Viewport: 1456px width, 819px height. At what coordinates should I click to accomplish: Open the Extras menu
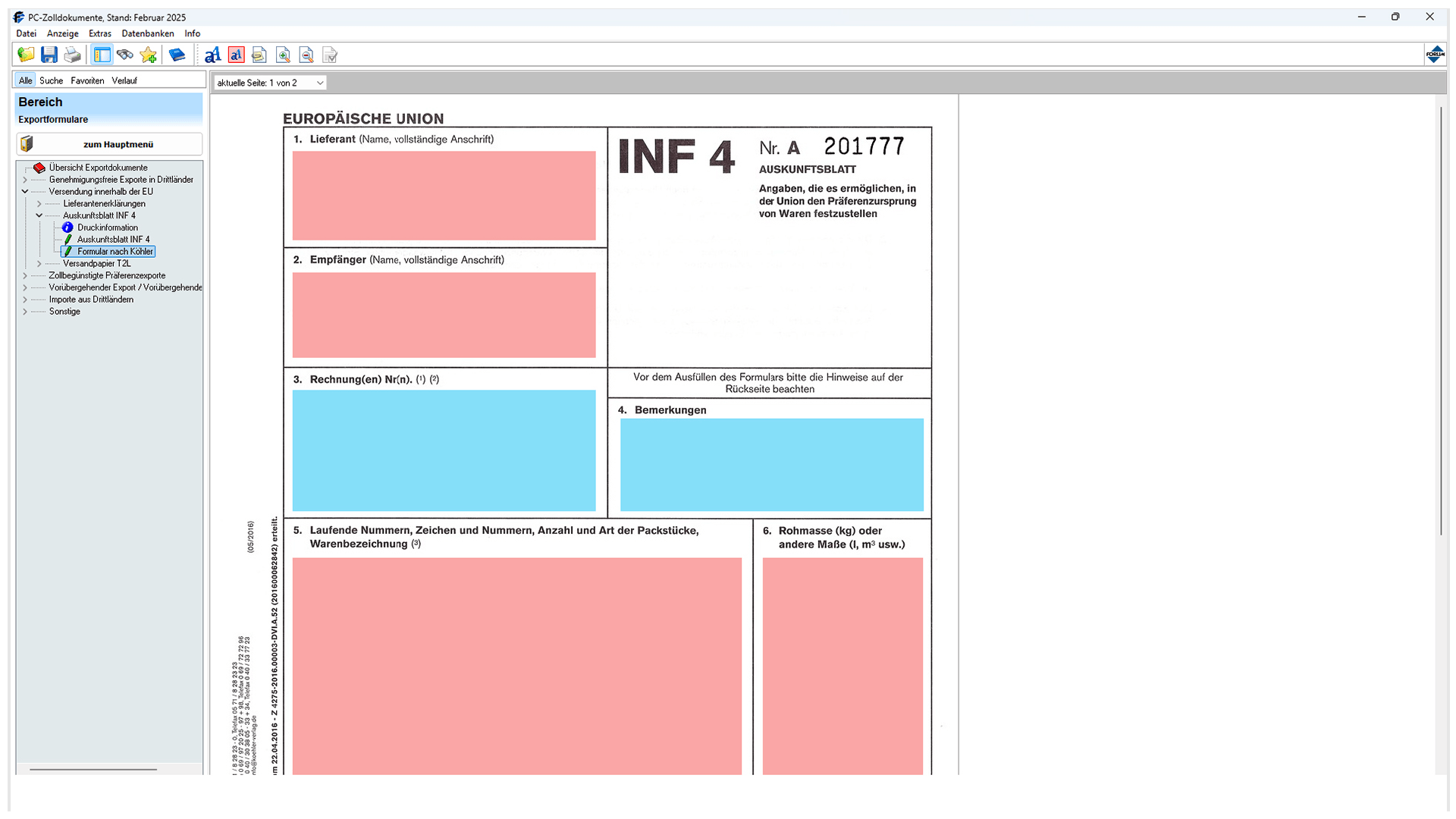[x=99, y=33]
